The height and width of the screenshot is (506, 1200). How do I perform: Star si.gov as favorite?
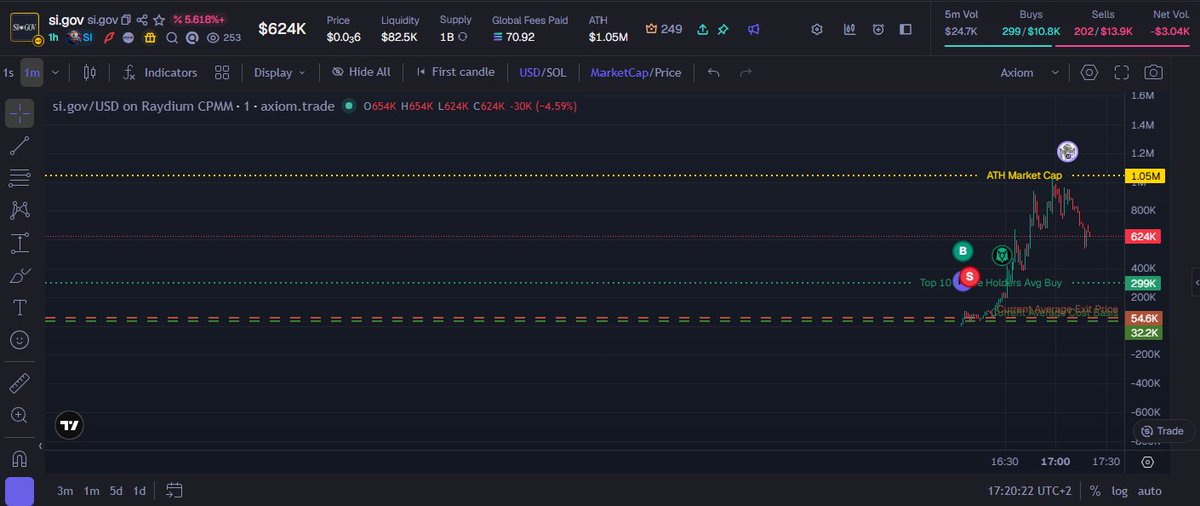pyautogui.click(x=158, y=19)
